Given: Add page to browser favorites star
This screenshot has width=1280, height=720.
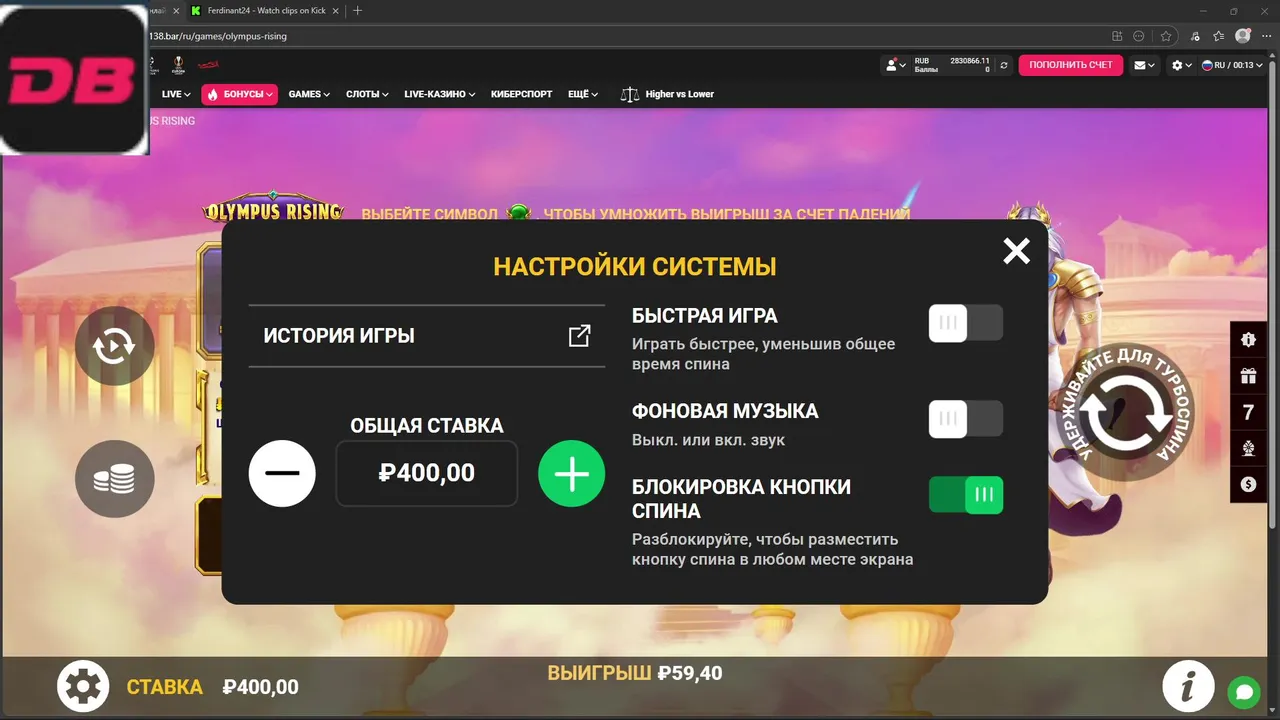Looking at the screenshot, I should [1166, 36].
